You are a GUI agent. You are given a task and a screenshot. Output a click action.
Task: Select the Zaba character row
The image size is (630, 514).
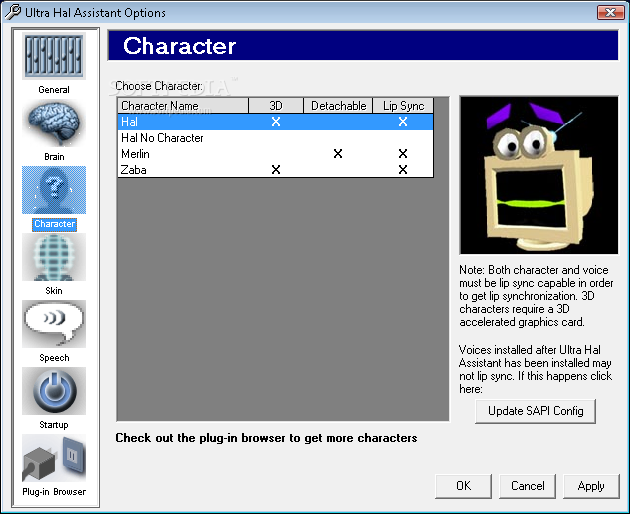[276, 170]
